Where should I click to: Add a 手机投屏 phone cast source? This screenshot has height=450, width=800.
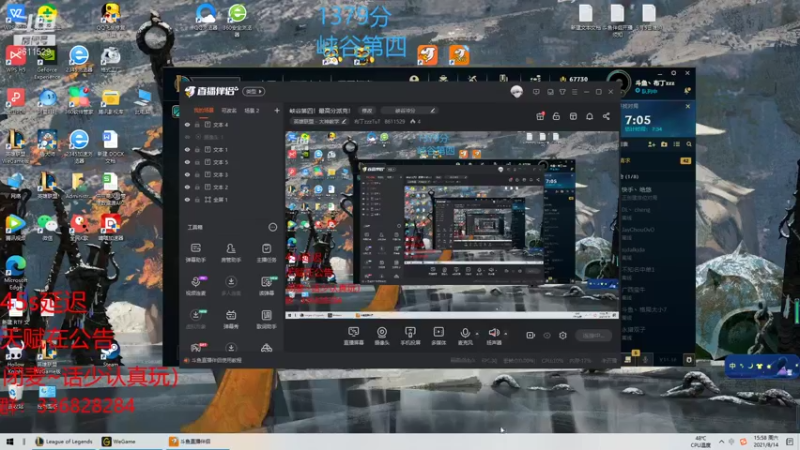410,336
